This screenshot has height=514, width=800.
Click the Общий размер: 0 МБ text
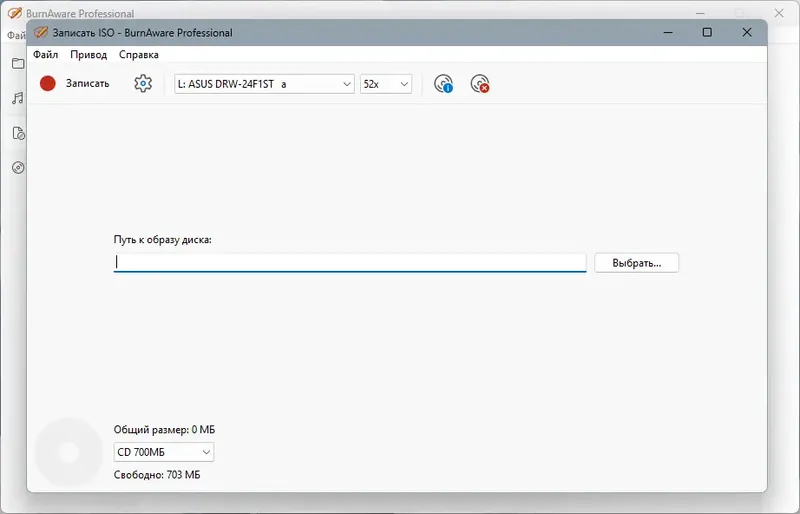(164, 430)
